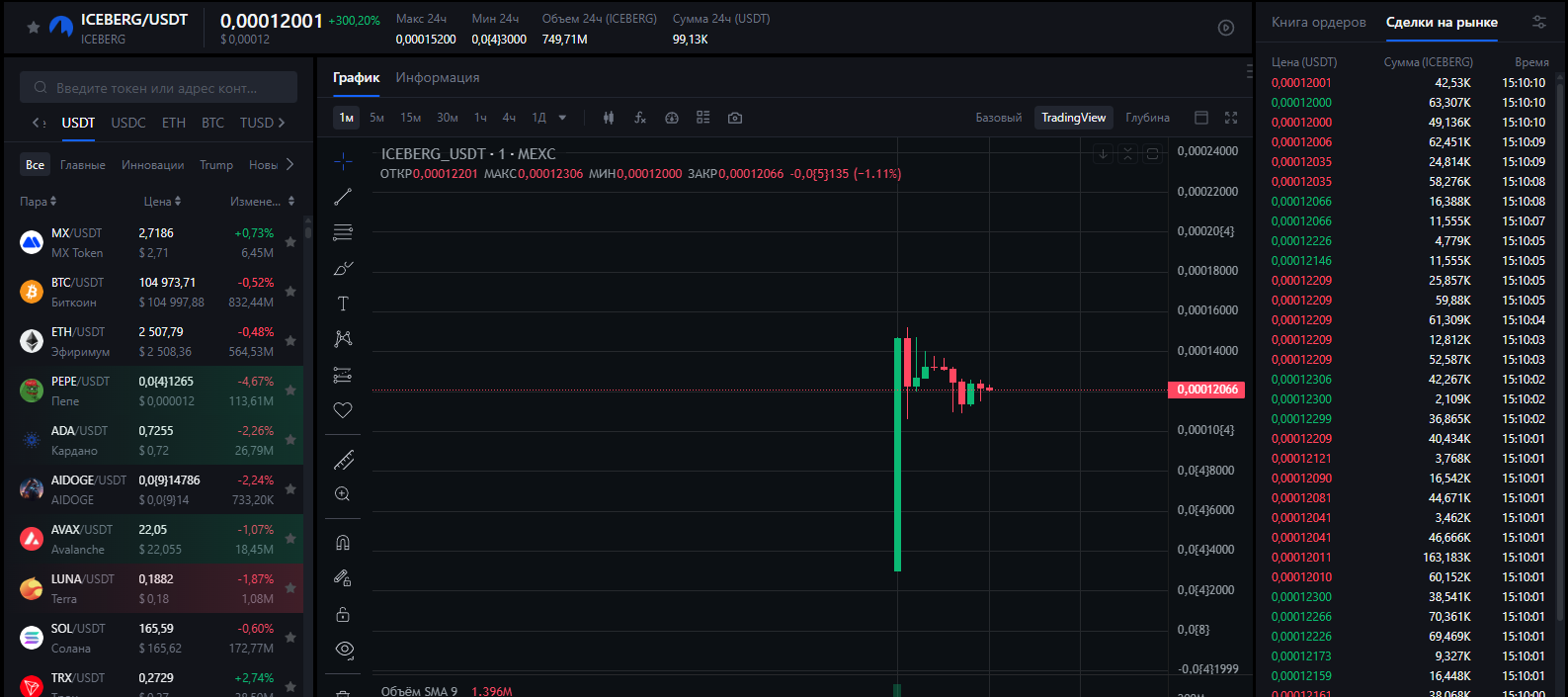Viewport: 1568px width, 697px height.
Task: Open the indicators (fx) menu
Action: [640, 118]
